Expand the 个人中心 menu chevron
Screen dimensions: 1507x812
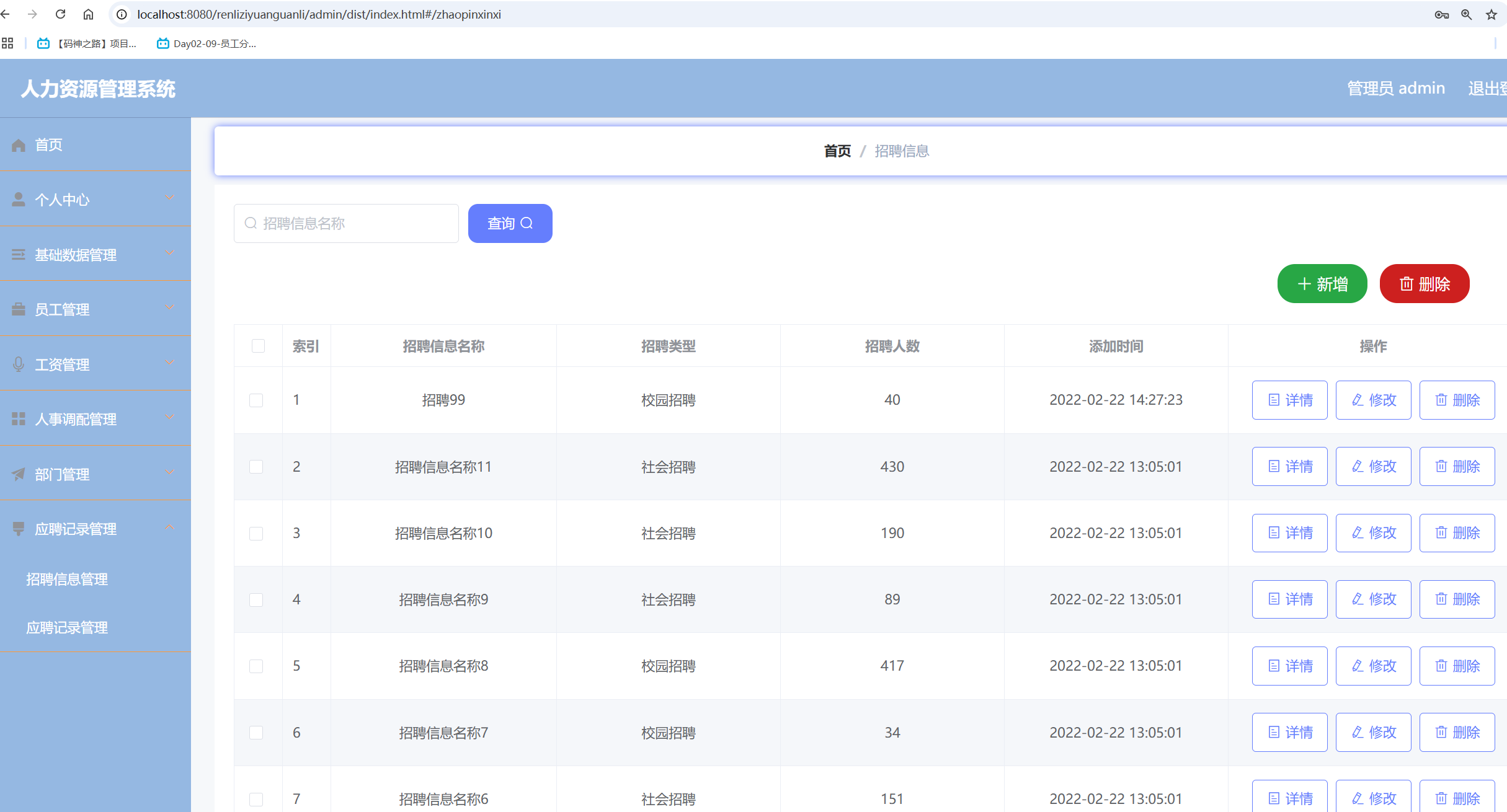point(170,198)
